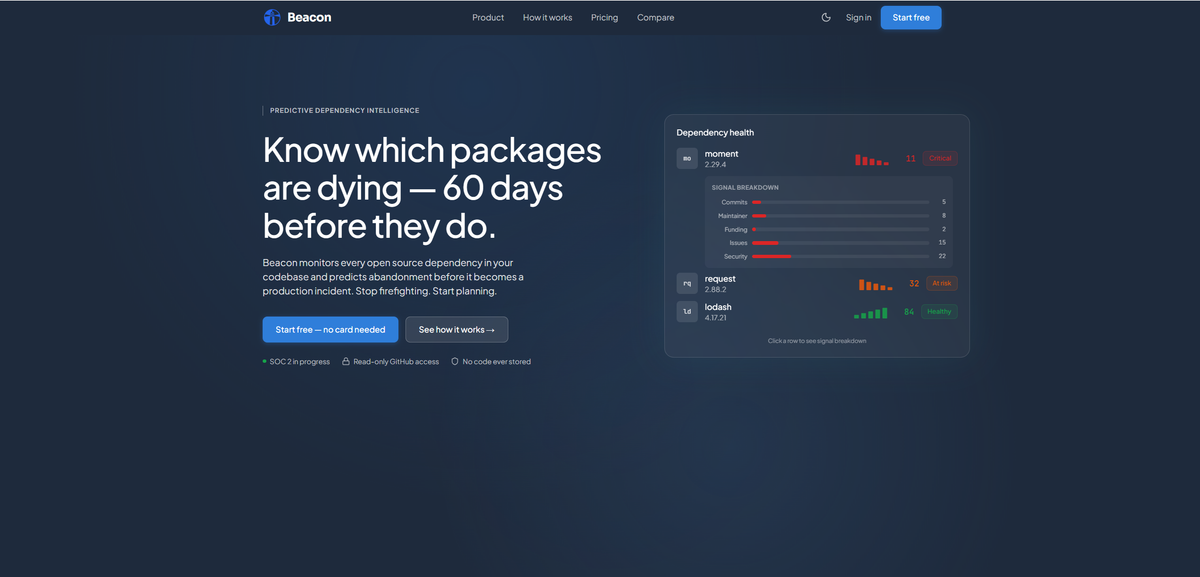Open the Compare nav link
Image resolution: width=1200 pixels, height=577 pixels.
tap(656, 17)
